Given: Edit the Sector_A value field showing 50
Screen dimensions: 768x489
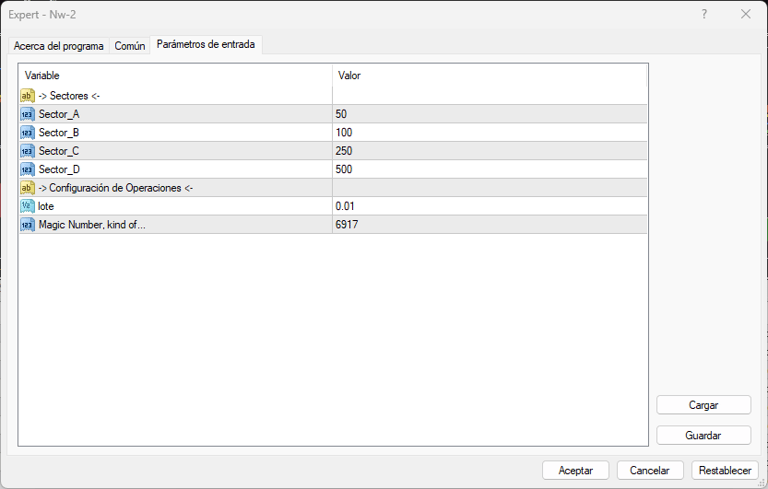Looking at the screenshot, I should pos(490,114).
